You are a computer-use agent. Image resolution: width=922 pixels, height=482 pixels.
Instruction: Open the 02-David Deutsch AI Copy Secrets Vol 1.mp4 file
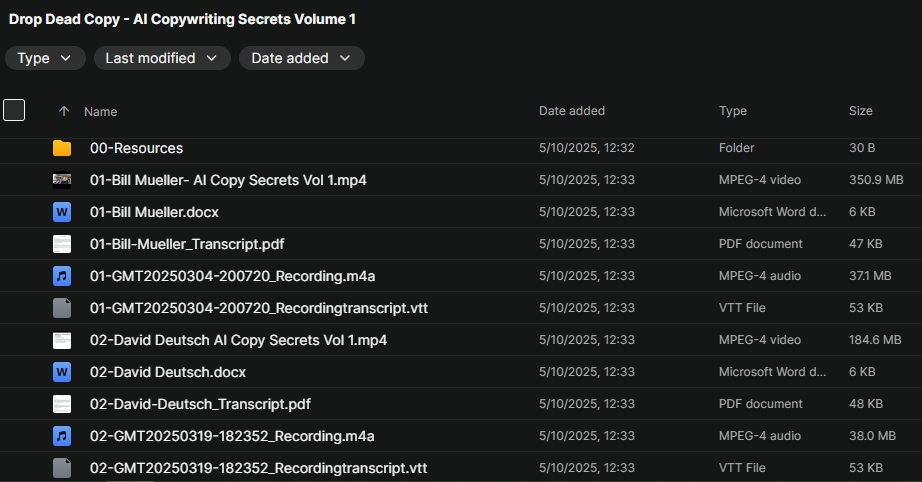click(238, 340)
